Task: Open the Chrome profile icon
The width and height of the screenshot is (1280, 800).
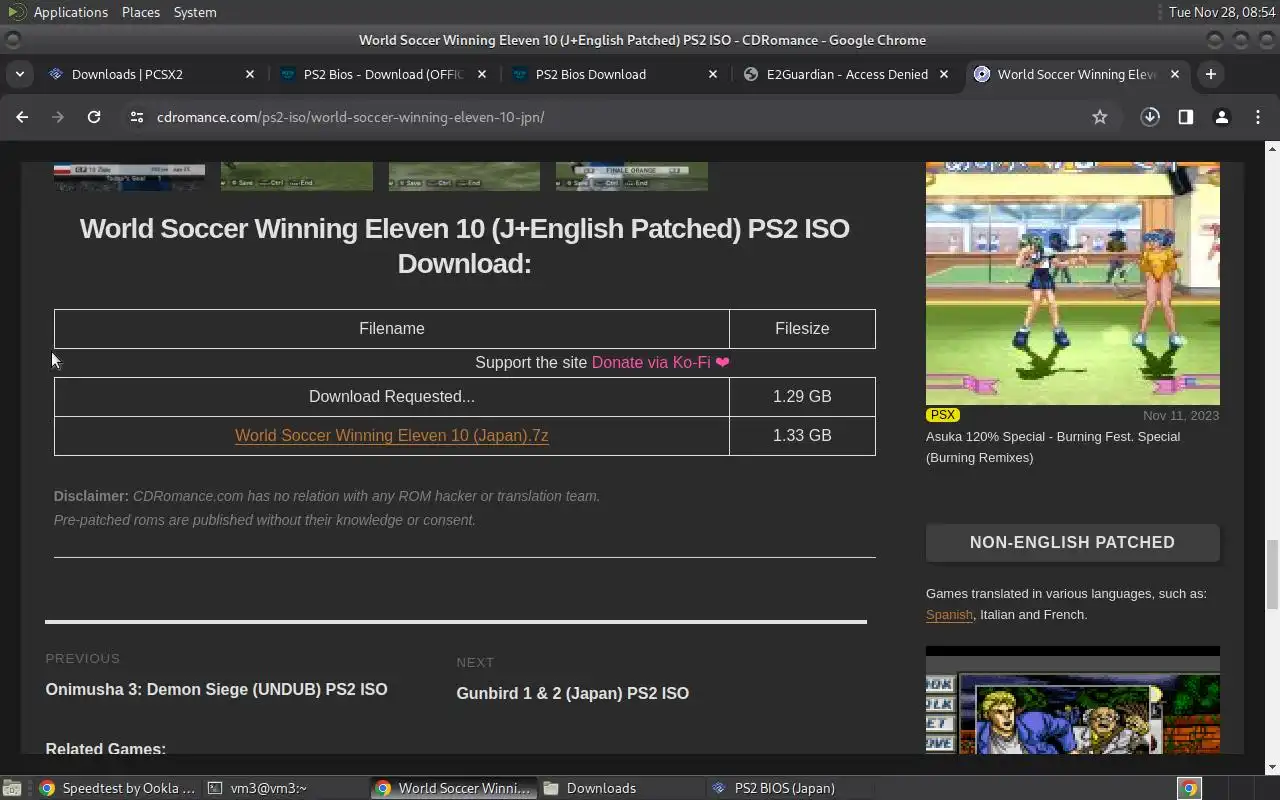Action: (x=1221, y=117)
